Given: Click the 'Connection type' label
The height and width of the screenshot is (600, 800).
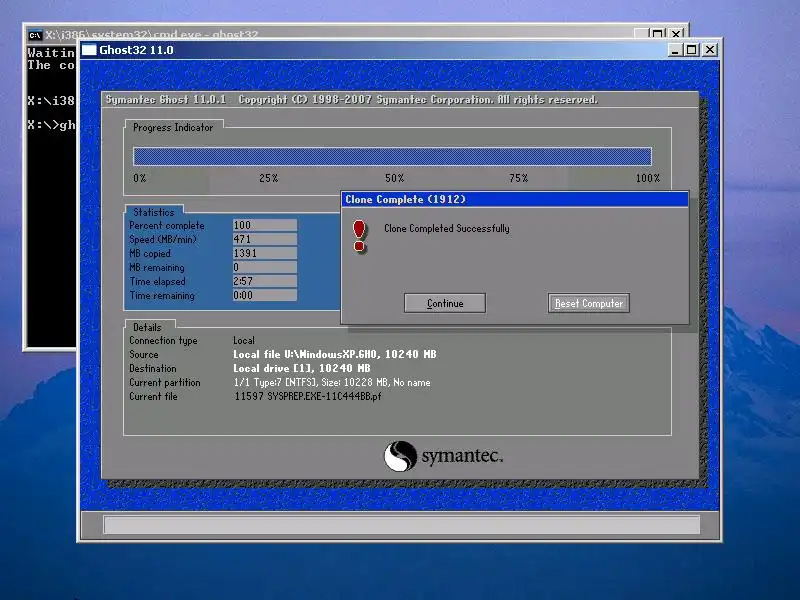Looking at the screenshot, I should pos(163,340).
